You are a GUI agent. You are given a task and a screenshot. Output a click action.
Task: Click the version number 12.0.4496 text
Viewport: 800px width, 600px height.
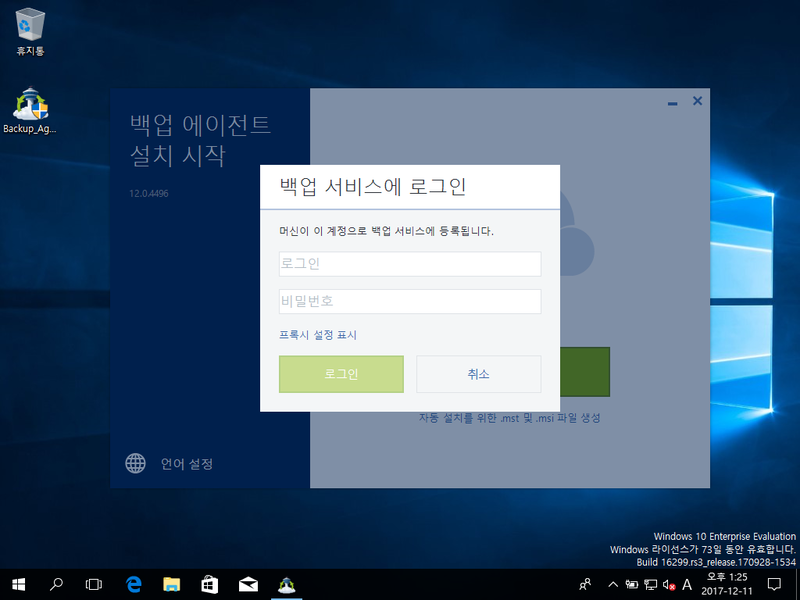tap(148, 193)
